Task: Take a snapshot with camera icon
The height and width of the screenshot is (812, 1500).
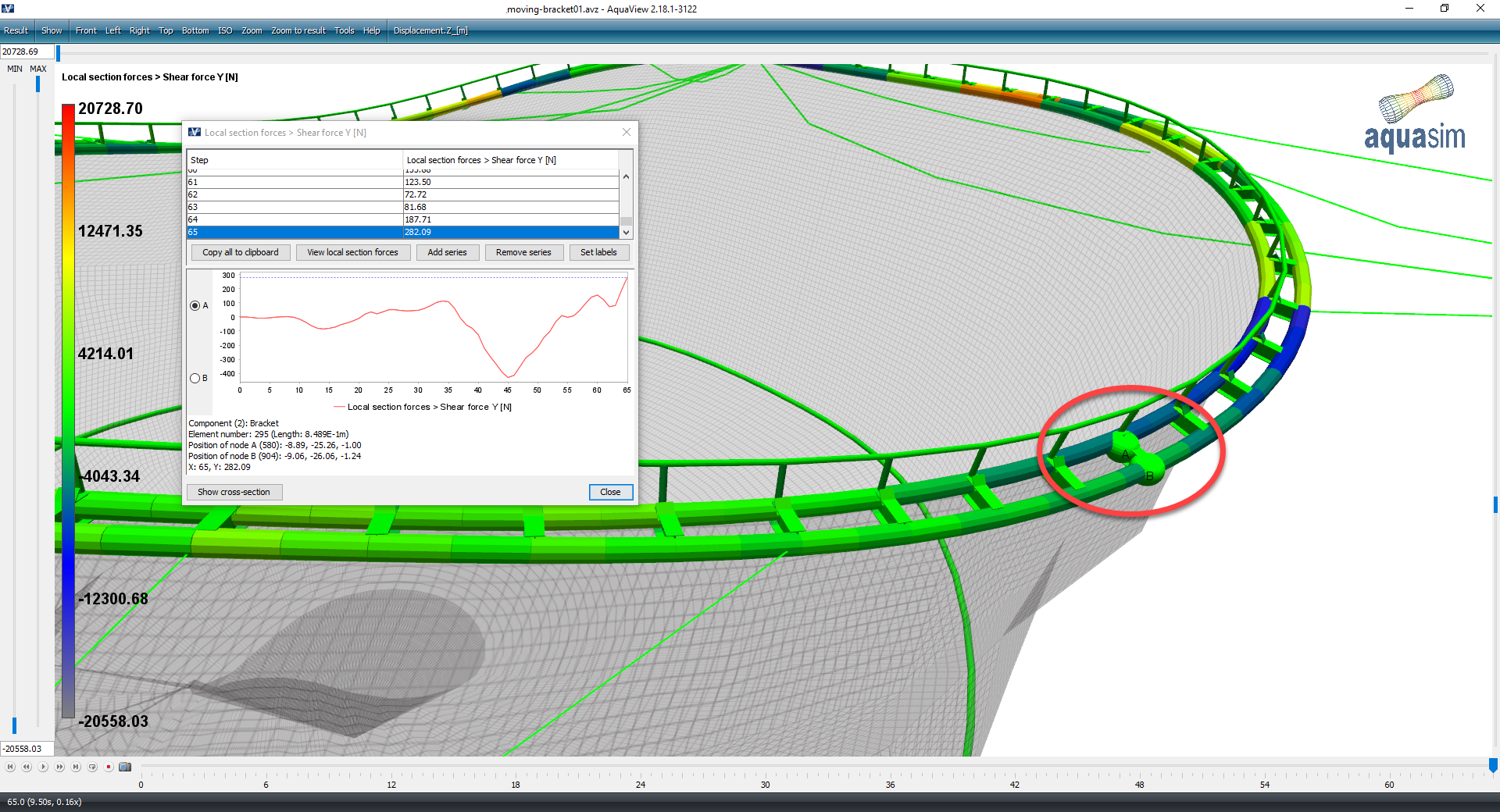Action: pos(125,767)
